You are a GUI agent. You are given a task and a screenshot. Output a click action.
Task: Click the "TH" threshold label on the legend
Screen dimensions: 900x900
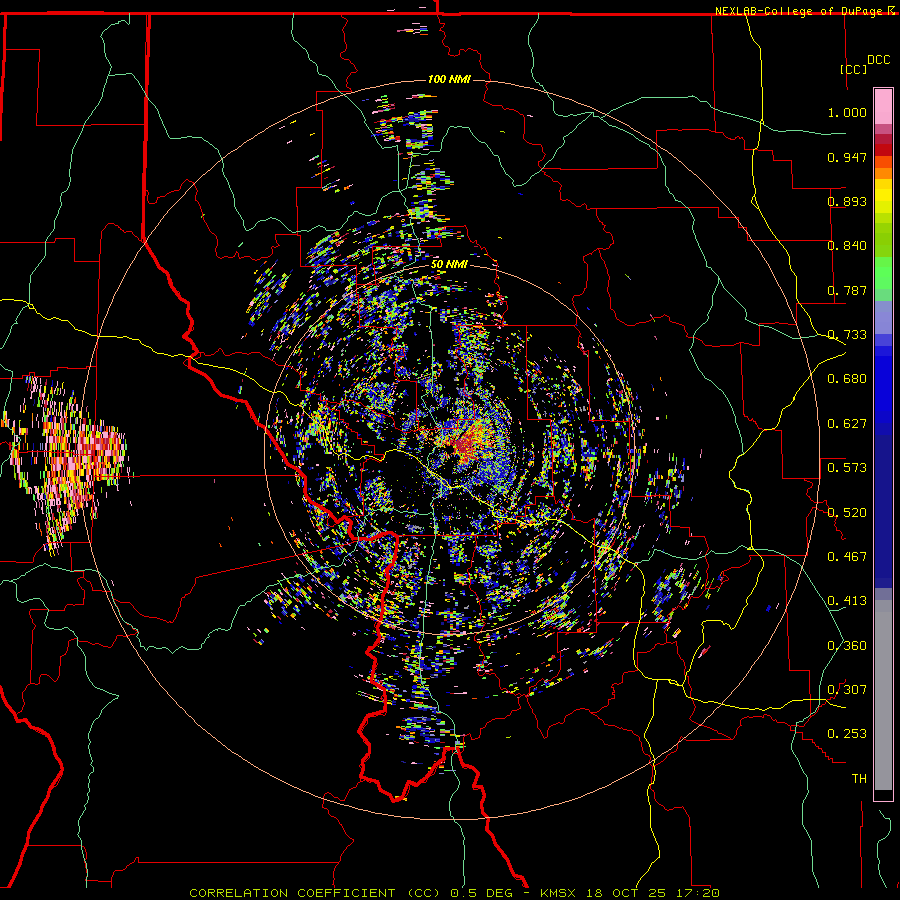[x=859, y=779]
